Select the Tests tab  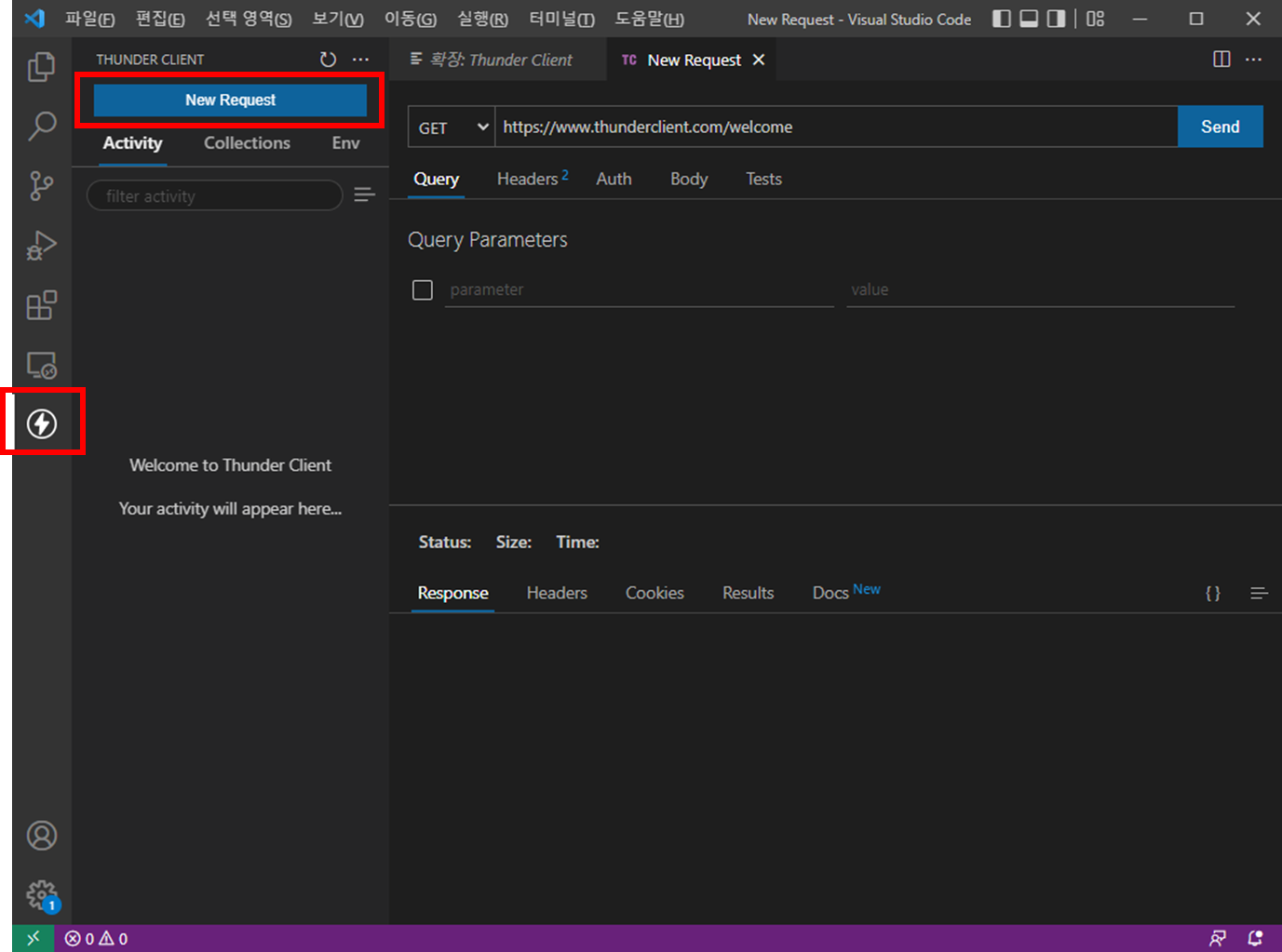coord(763,179)
